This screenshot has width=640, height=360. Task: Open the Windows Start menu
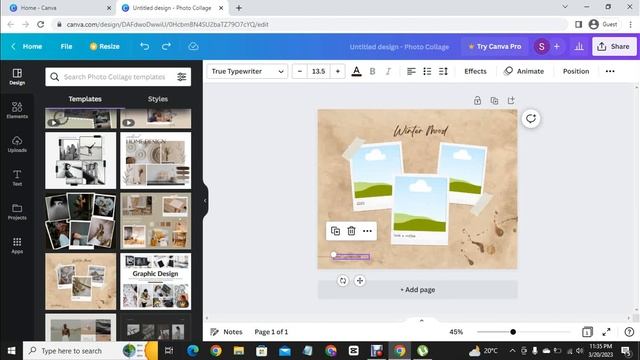pyautogui.click(x=11, y=351)
